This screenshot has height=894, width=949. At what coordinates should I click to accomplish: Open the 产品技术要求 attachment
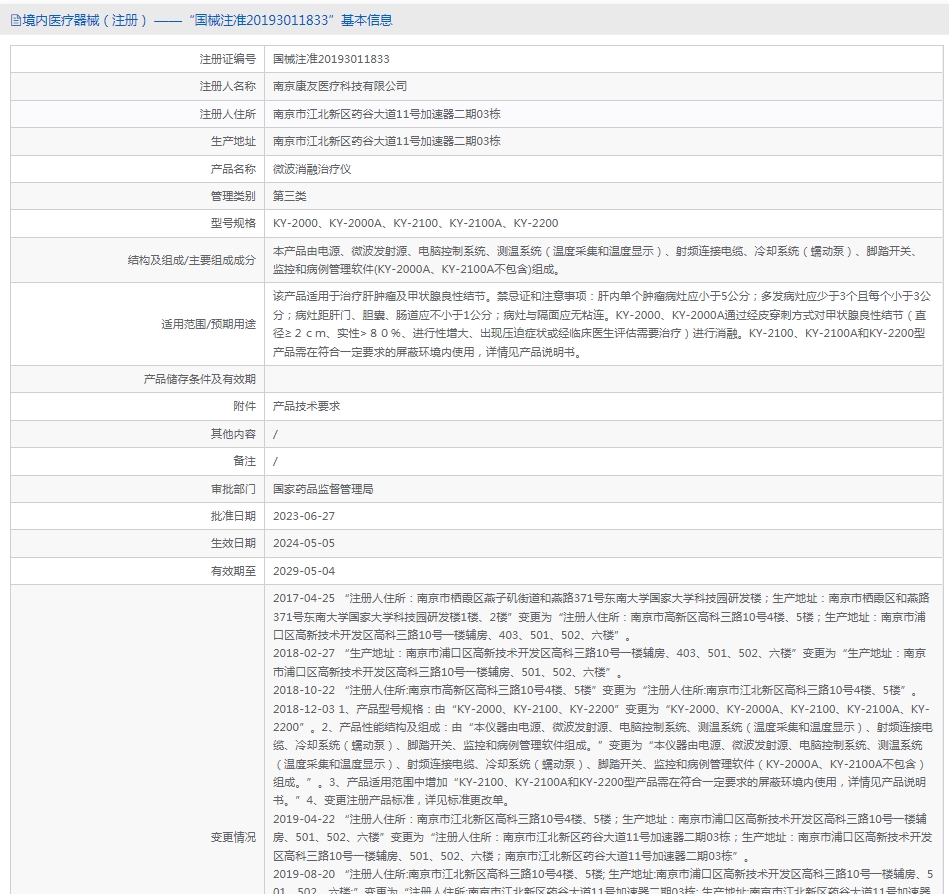(306, 406)
